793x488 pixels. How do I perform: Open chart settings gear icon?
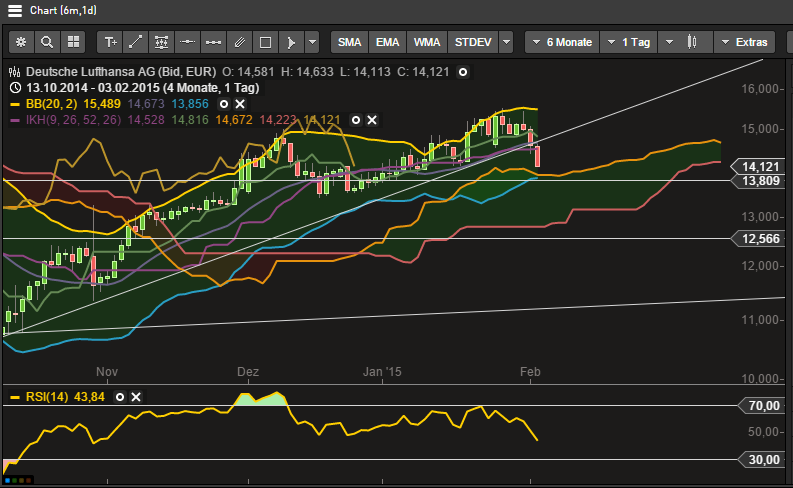click(21, 42)
